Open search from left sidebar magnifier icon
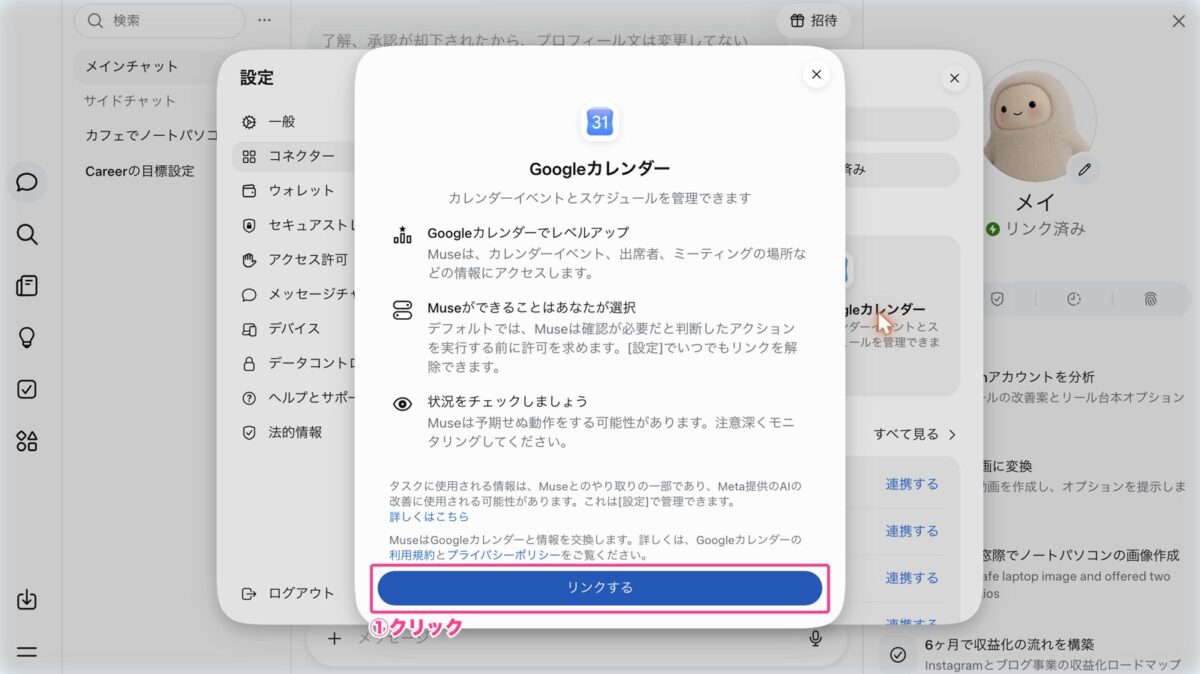This screenshot has width=1200, height=674. point(27,235)
